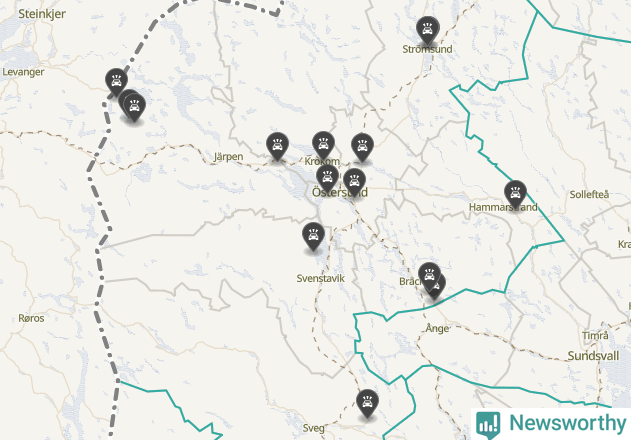Open the northernmost car marker near the Norwegian border
The image size is (631, 440).
(116, 82)
